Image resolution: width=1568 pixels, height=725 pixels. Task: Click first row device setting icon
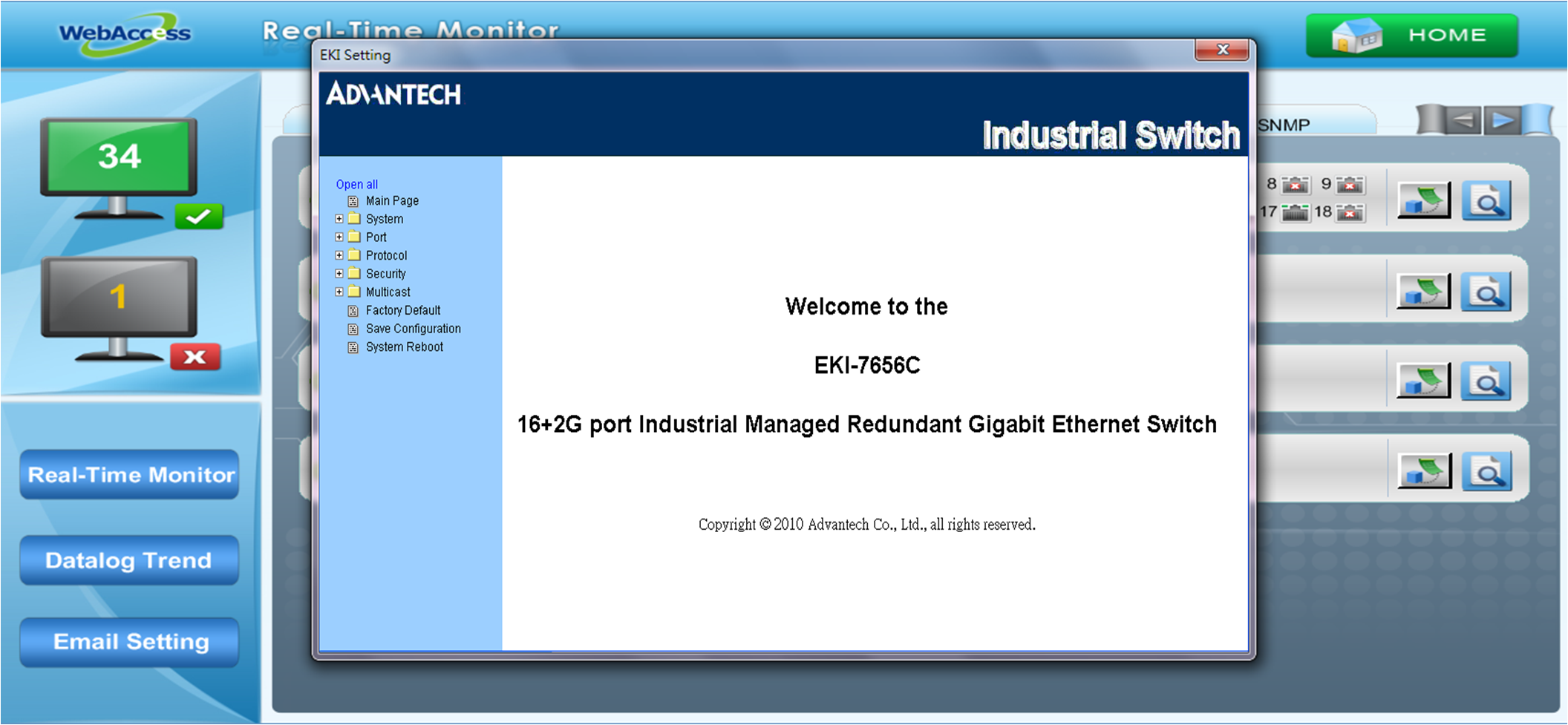point(1424,200)
